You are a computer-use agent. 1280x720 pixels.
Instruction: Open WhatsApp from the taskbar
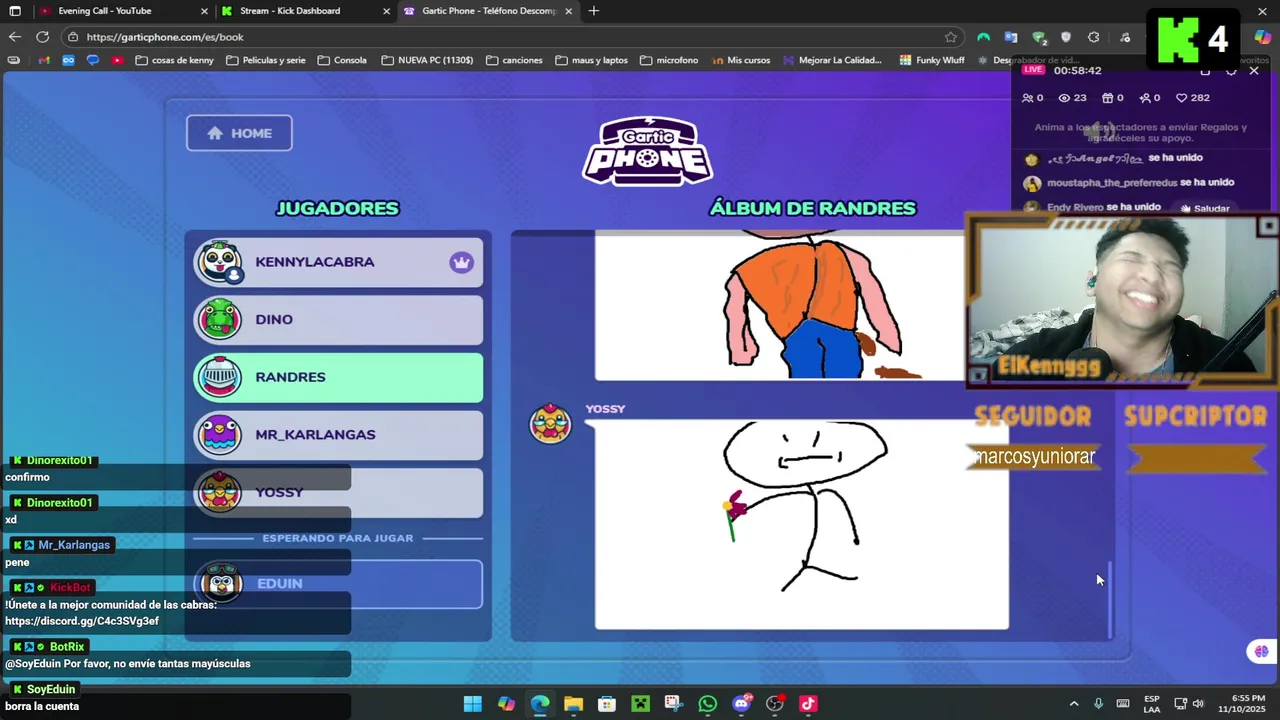pos(707,704)
